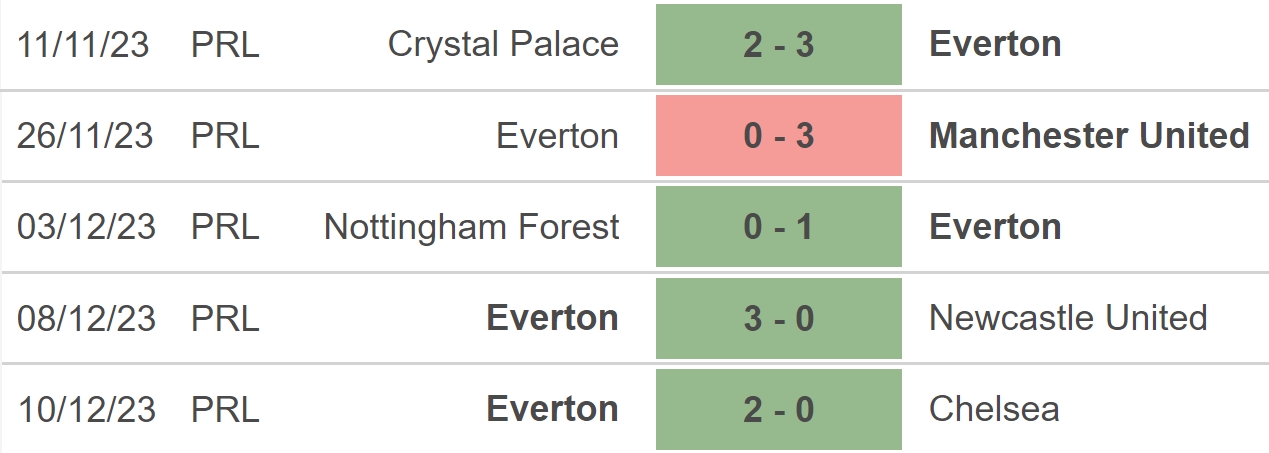Select the red 0 - 3 score box

point(778,136)
